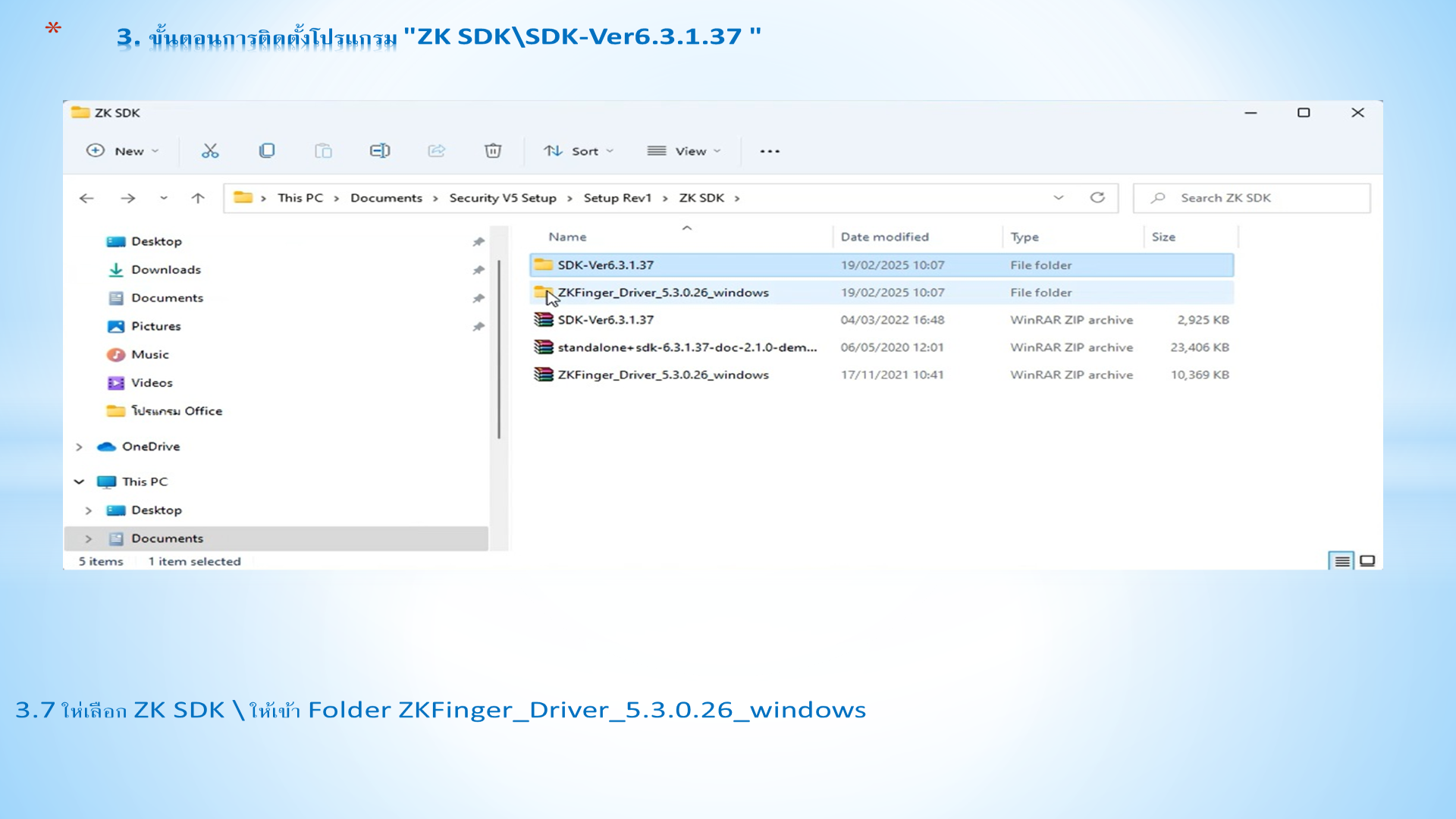Open the โปรแกรม Office folder
The image size is (1456, 819).
coord(177,411)
